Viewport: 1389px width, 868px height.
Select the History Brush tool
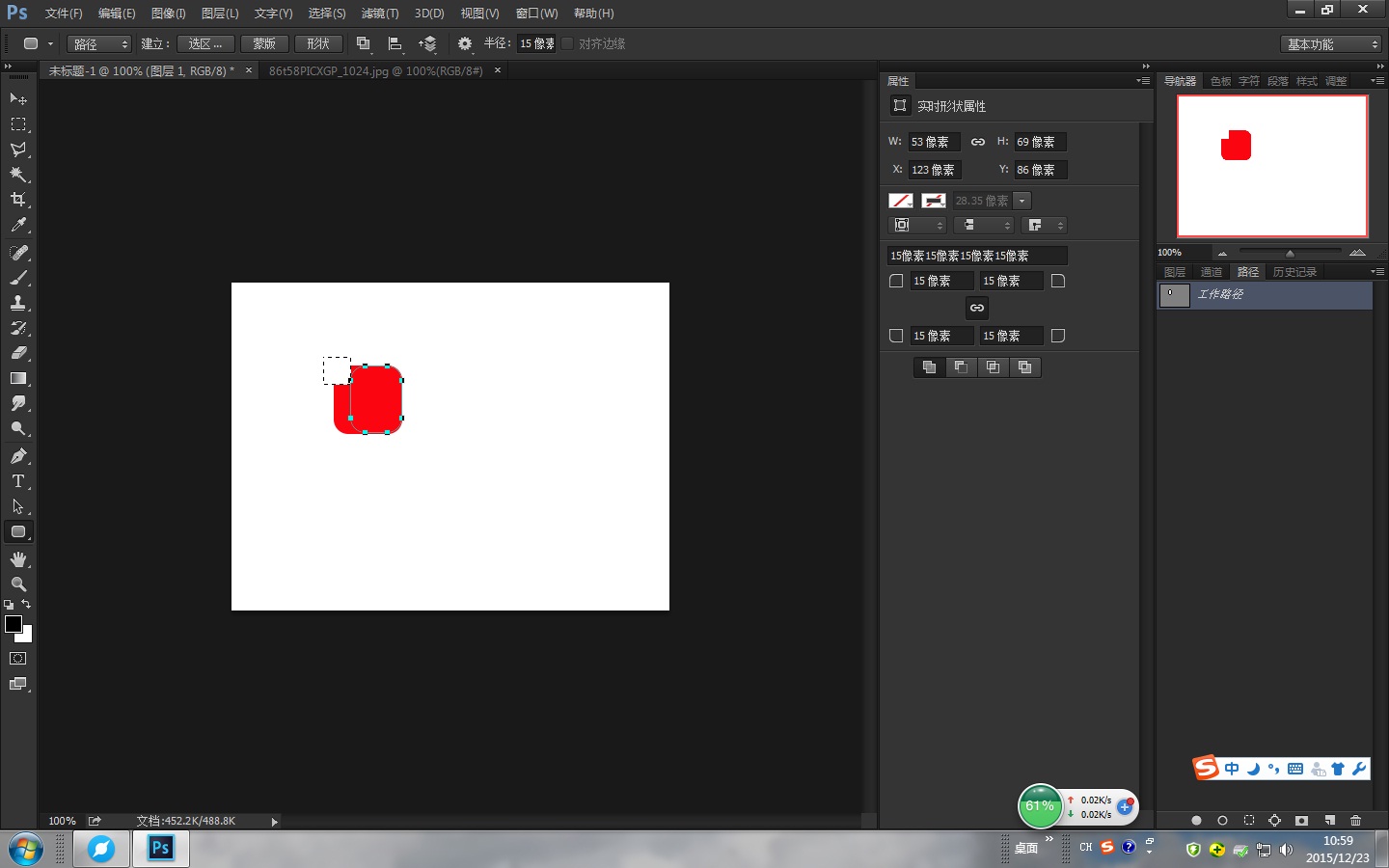point(18,328)
